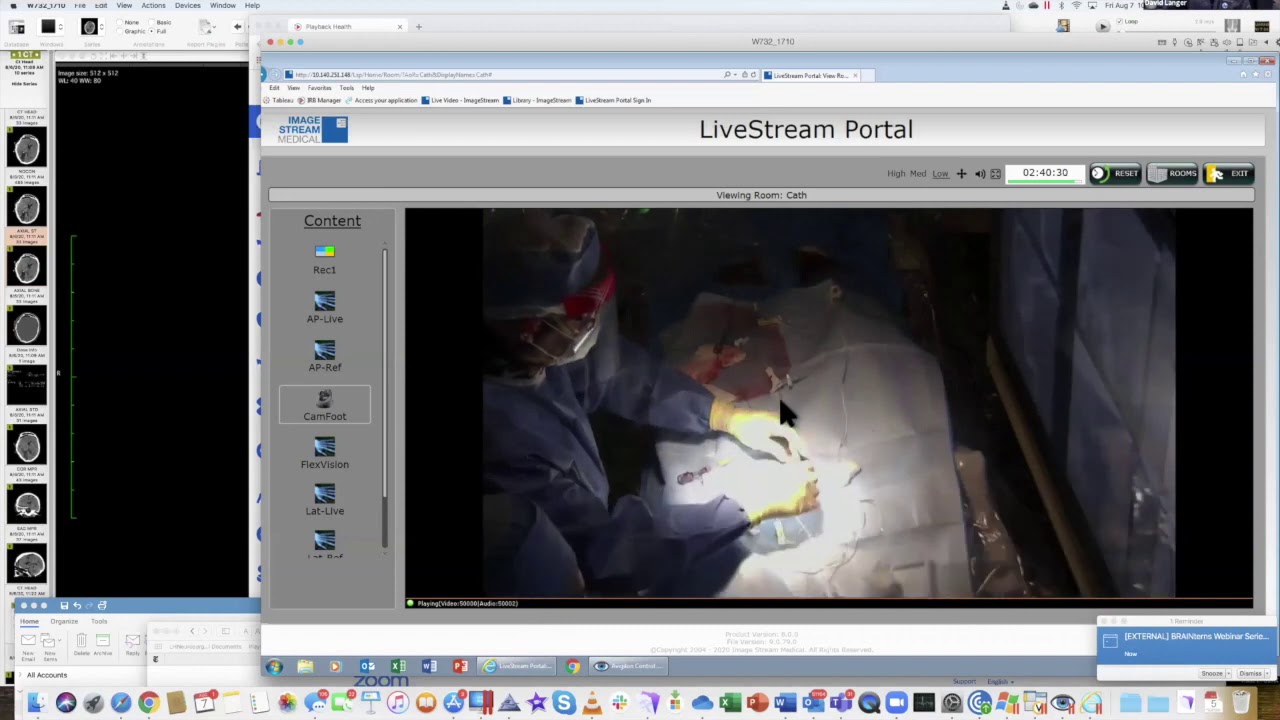Screen dimensions: 1280x720
Task: Select Full annotation radio button
Action: tap(152, 31)
